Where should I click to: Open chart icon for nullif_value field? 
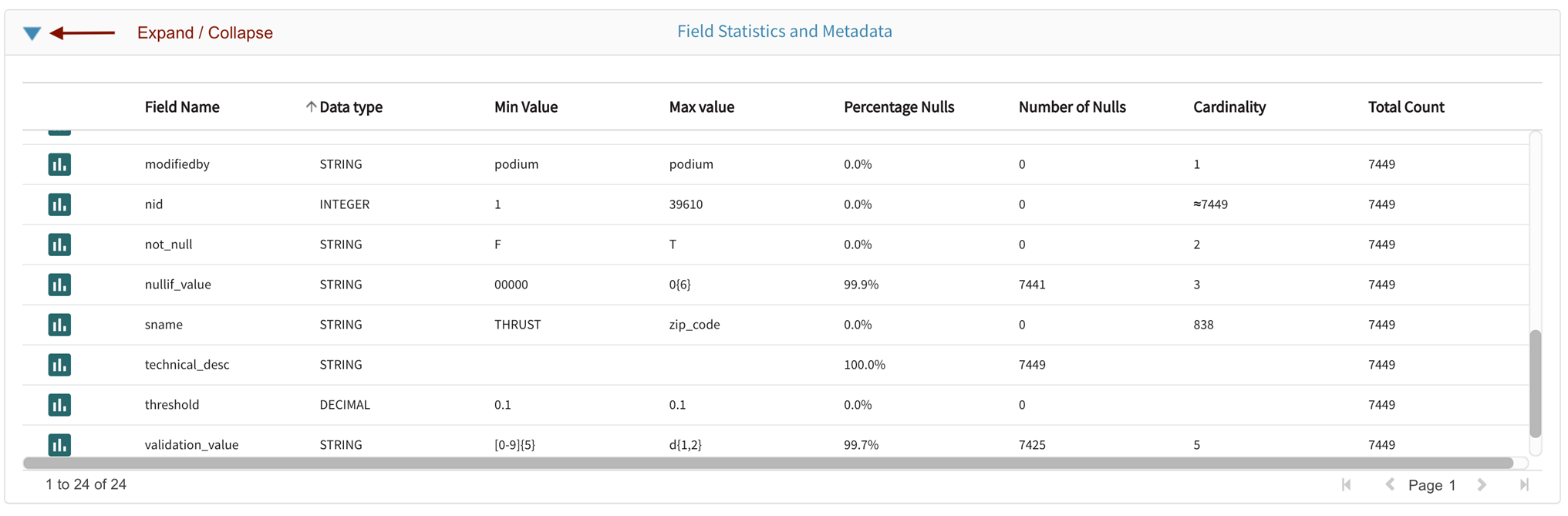(59, 285)
